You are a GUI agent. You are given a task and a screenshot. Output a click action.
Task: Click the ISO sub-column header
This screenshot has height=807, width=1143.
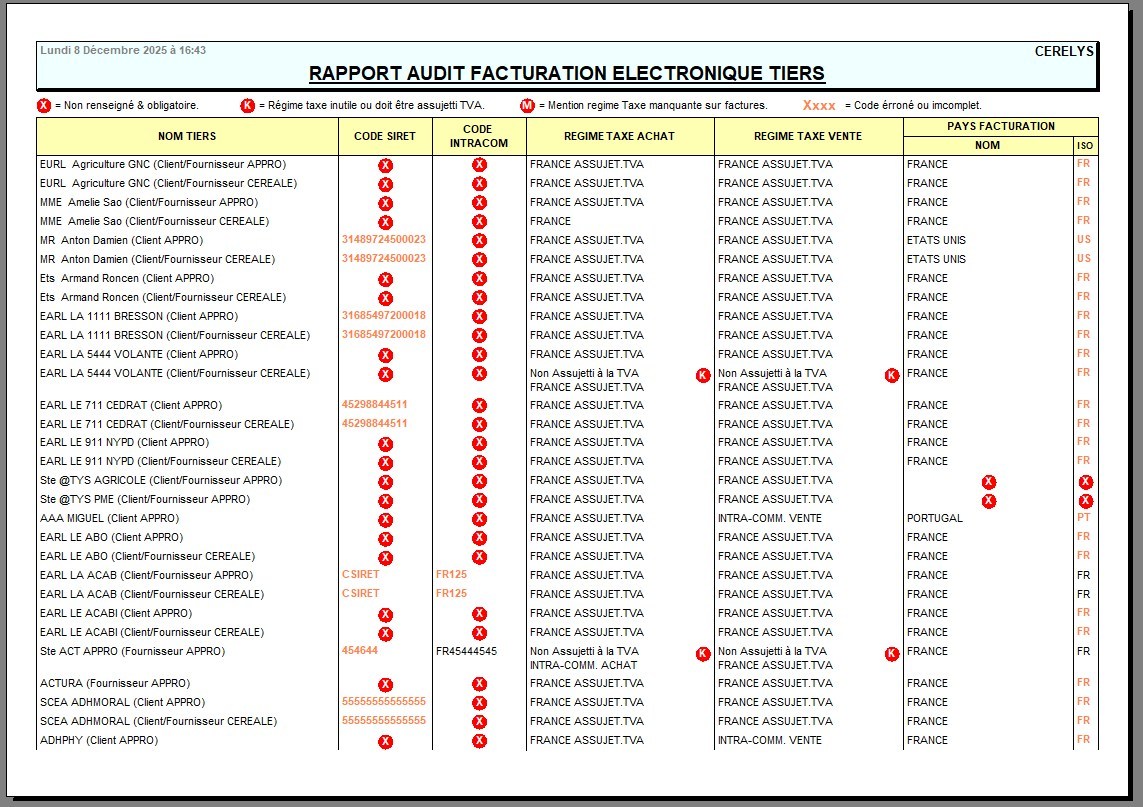[1085, 146]
